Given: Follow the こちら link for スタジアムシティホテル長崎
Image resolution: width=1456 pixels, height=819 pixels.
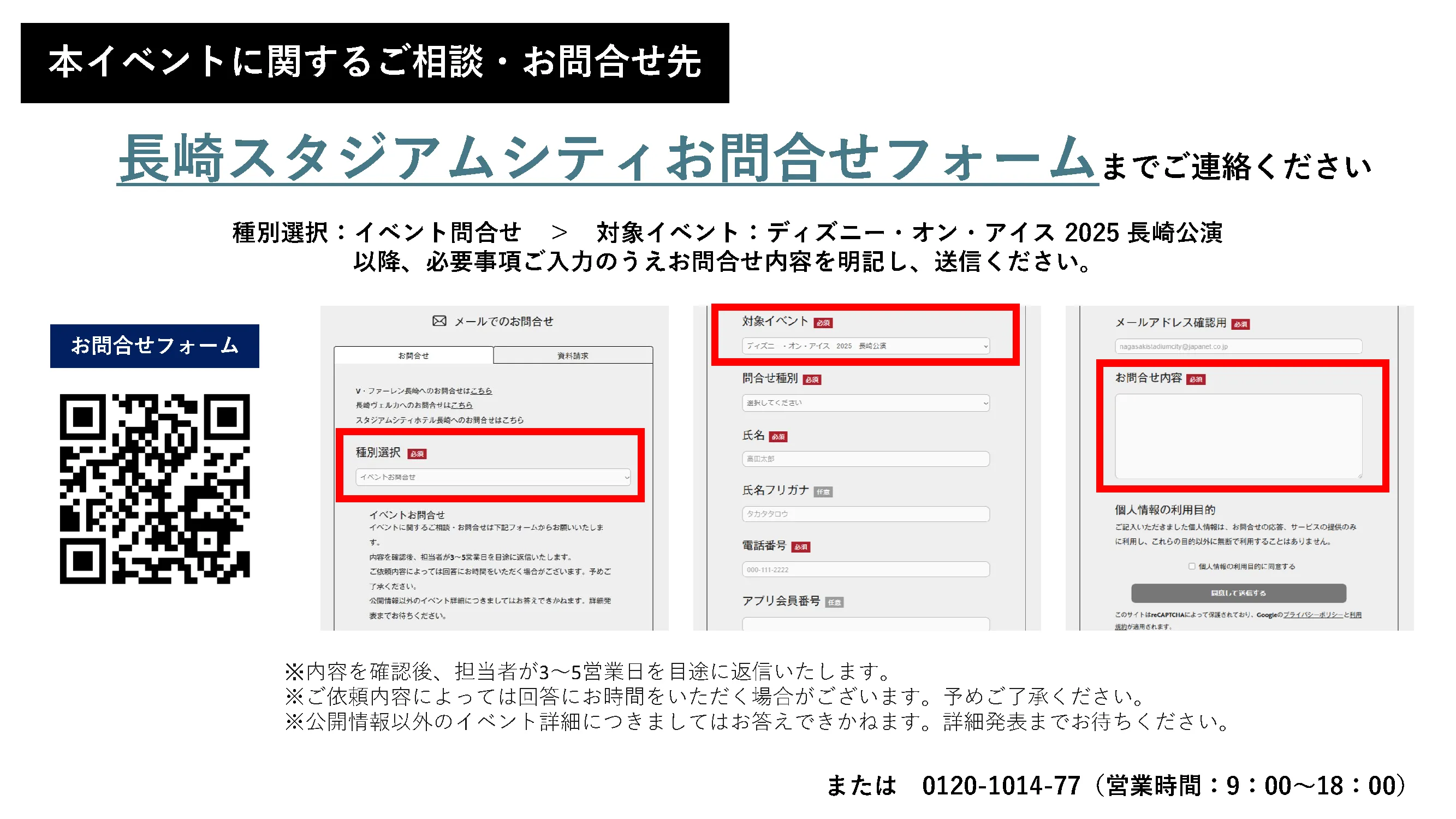Looking at the screenshot, I should click(x=513, y=420).
